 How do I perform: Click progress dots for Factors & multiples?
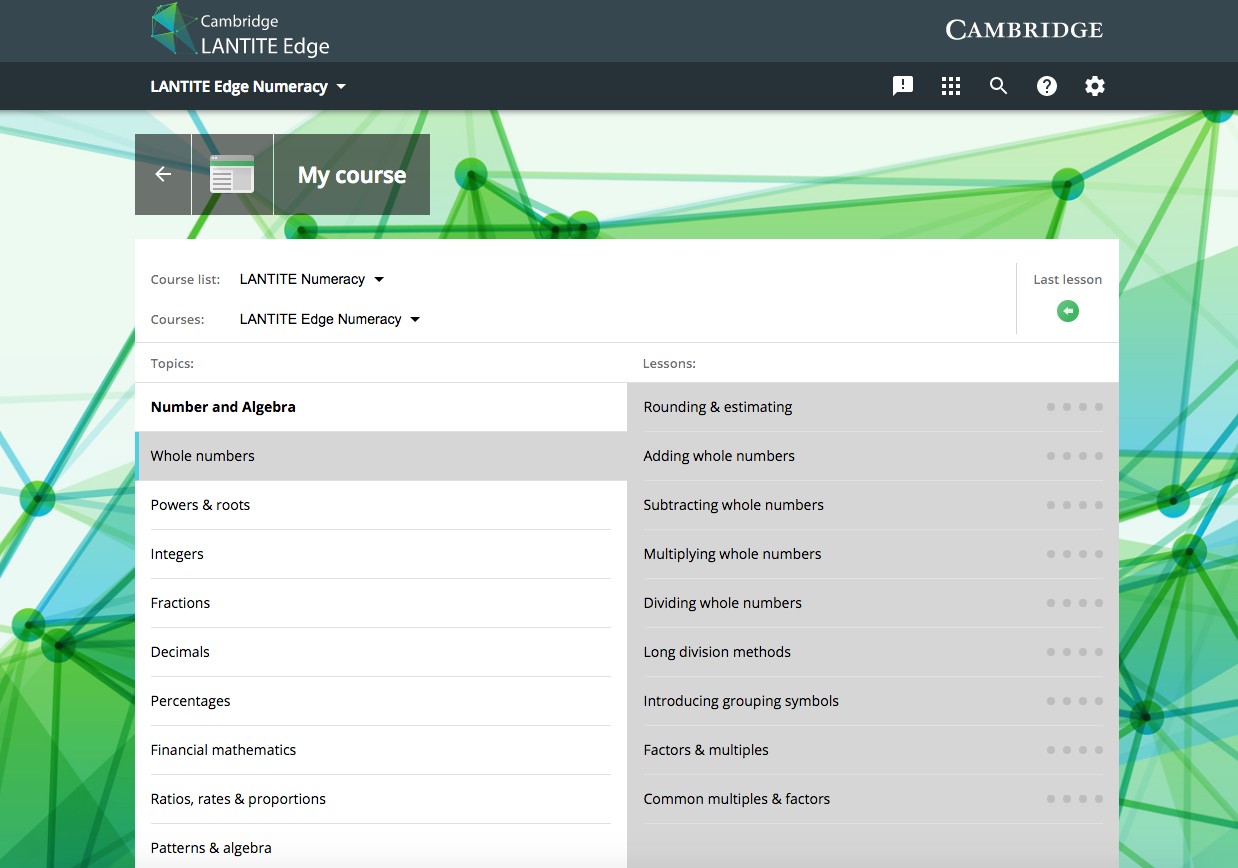coord(1075,750)
